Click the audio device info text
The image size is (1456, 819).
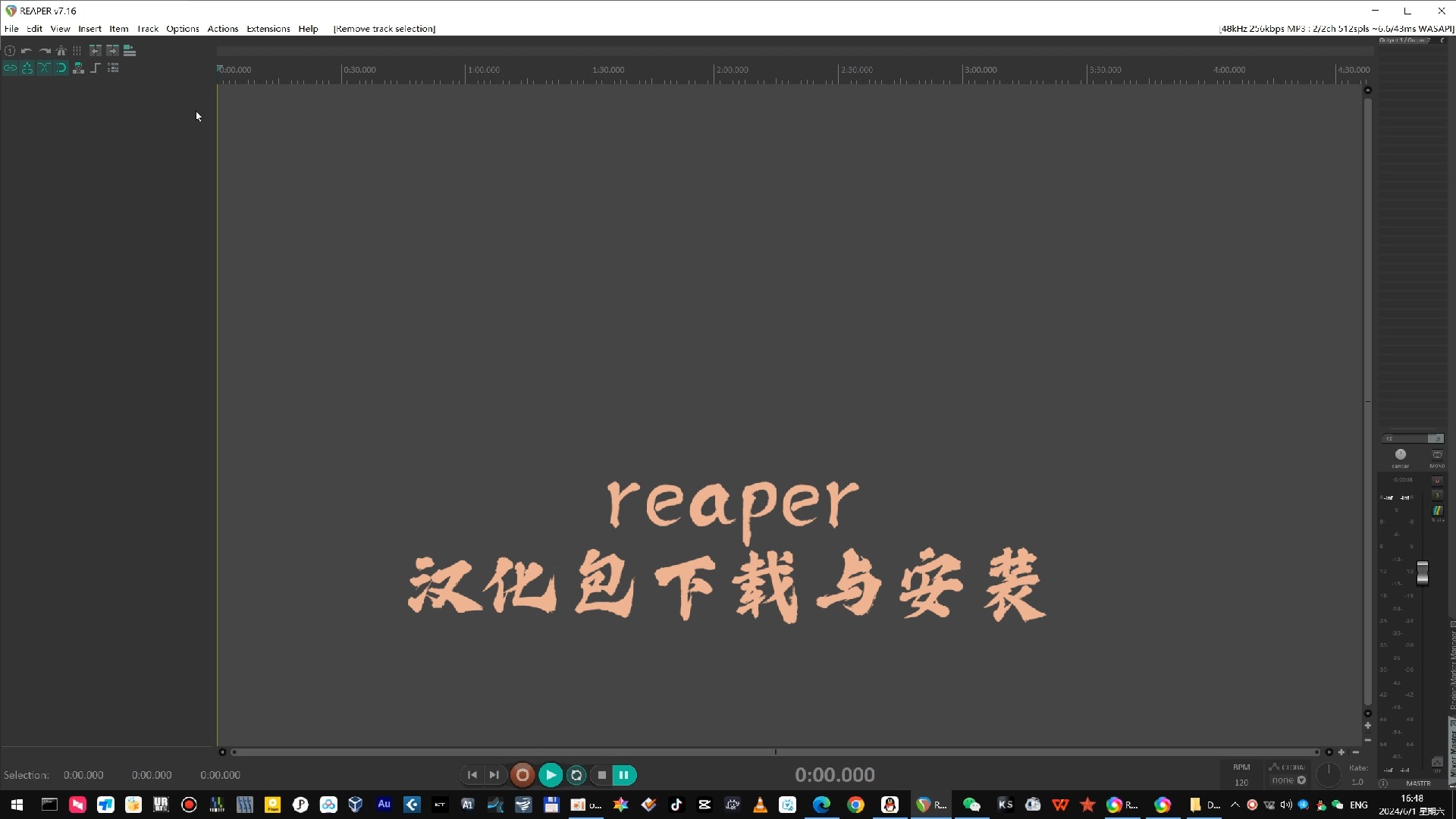(x=1336, y=29)
